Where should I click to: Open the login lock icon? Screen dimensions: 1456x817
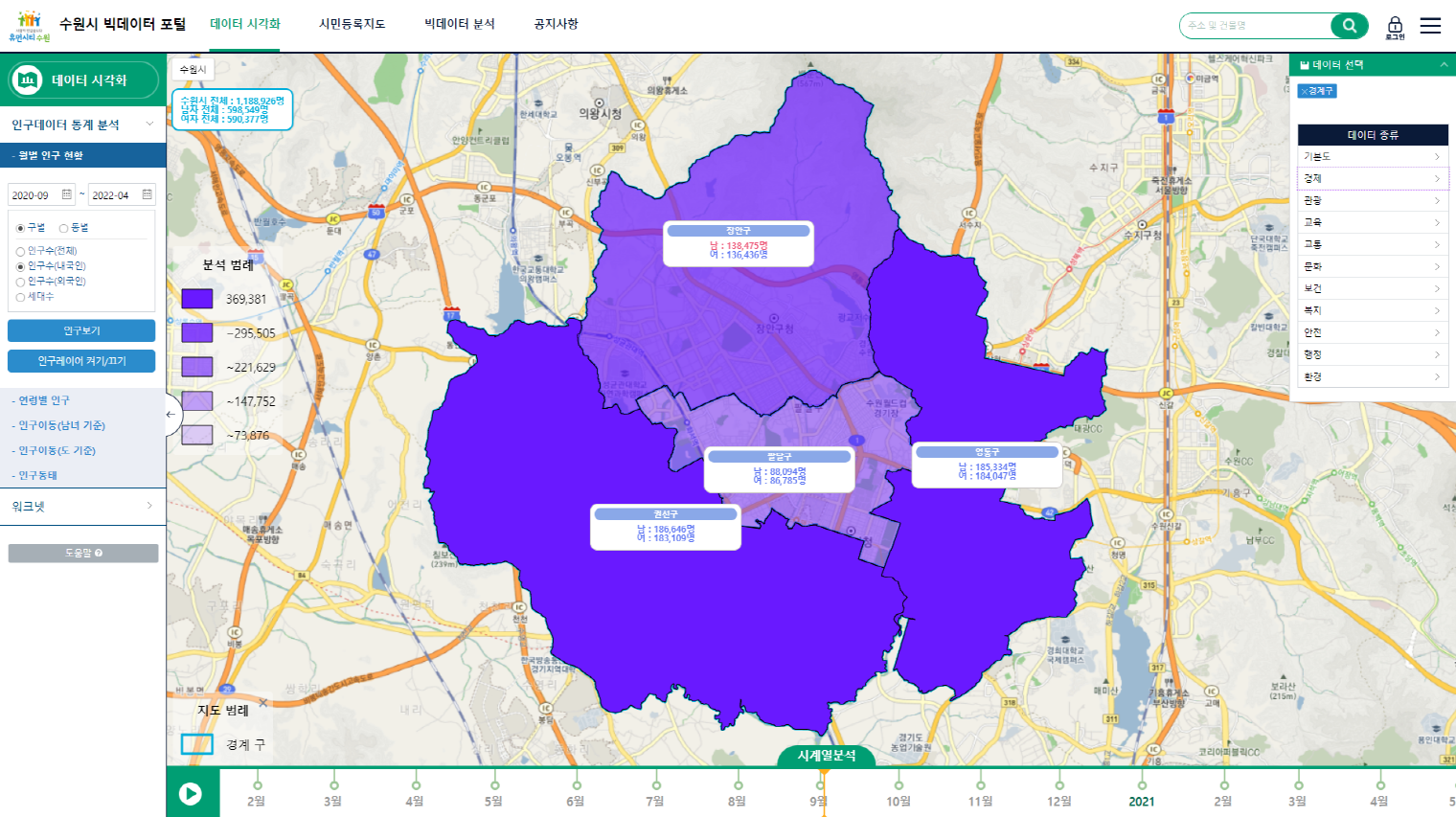tap(1395, 27)
